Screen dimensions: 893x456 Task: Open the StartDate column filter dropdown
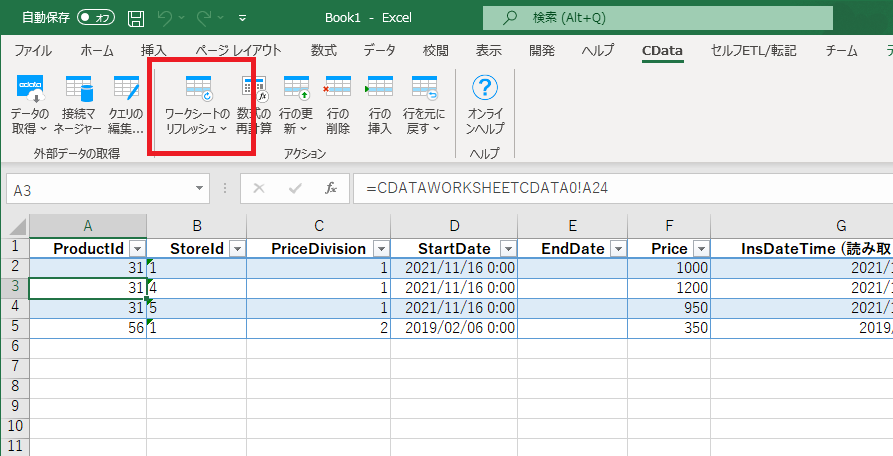[x=508, y=249]
